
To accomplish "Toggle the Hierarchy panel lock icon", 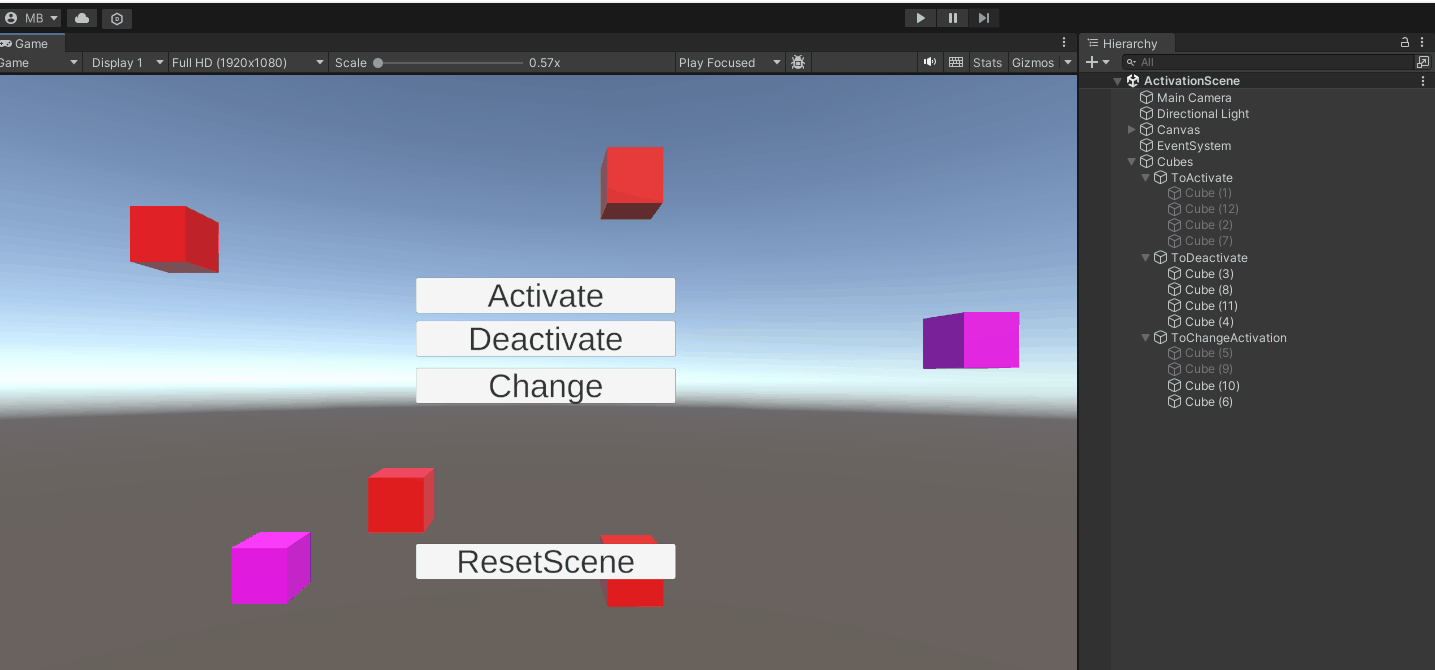I will coord(1405,43).
